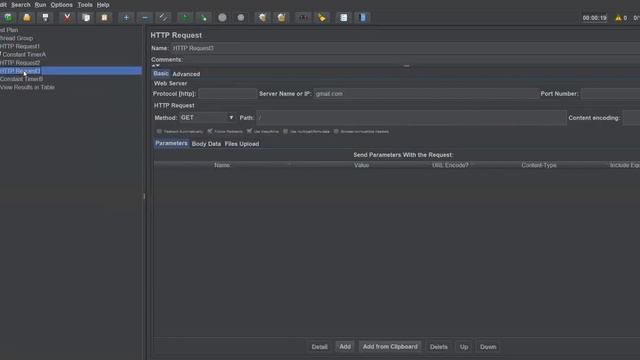Click the Port Number input field
Viewport: 640px width, 360px height.
tap(611, 94)
